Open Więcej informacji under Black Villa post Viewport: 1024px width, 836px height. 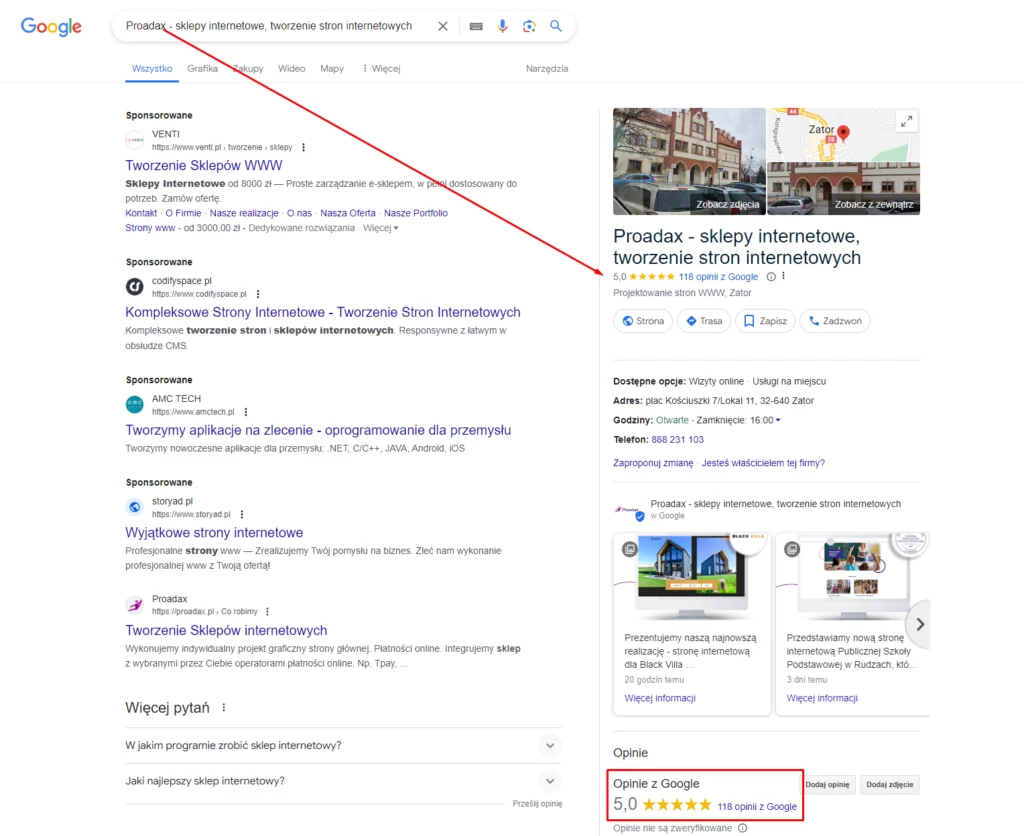point(660,698)
